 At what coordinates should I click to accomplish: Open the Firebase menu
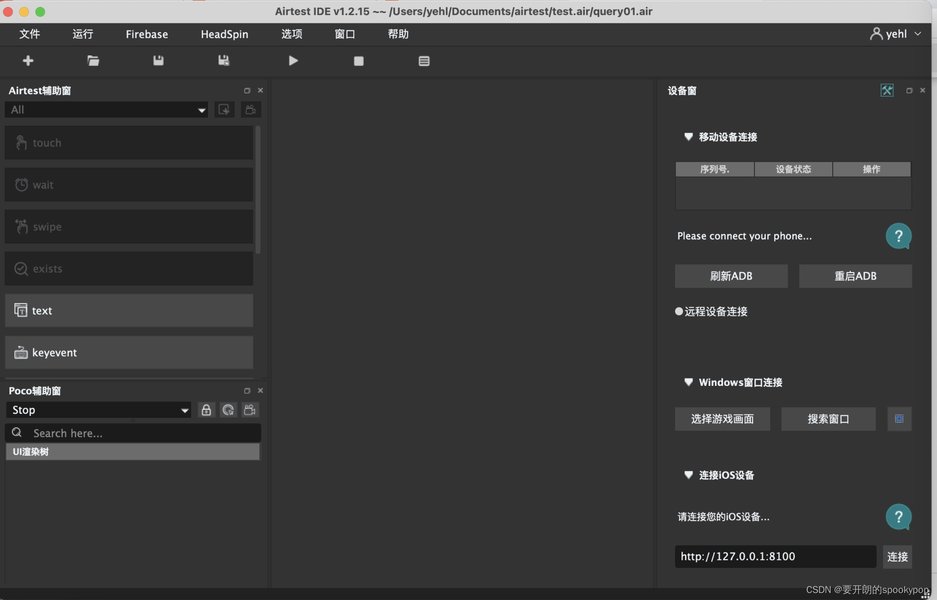pyautogui.click(x=146, y=34)
